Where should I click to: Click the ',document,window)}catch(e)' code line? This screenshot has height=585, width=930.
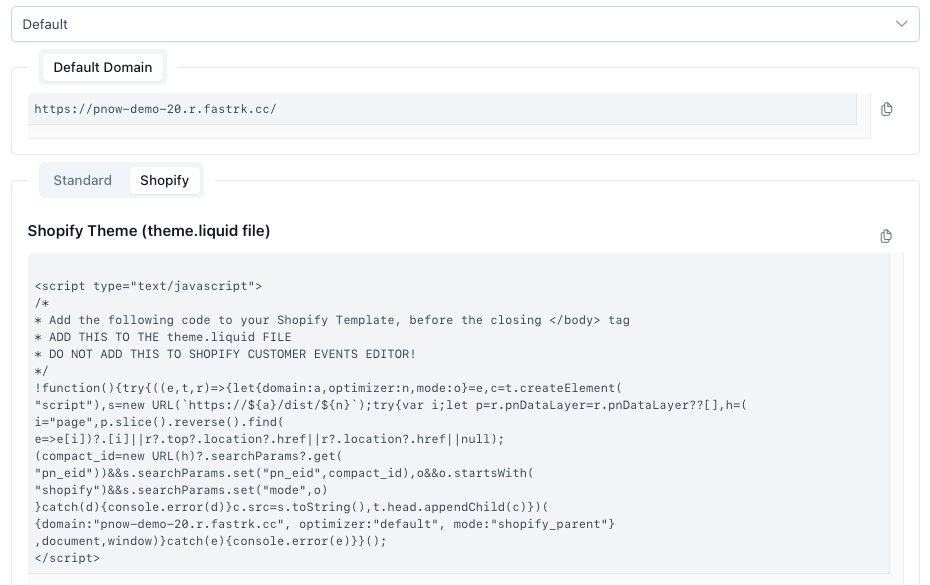(210, 541)
